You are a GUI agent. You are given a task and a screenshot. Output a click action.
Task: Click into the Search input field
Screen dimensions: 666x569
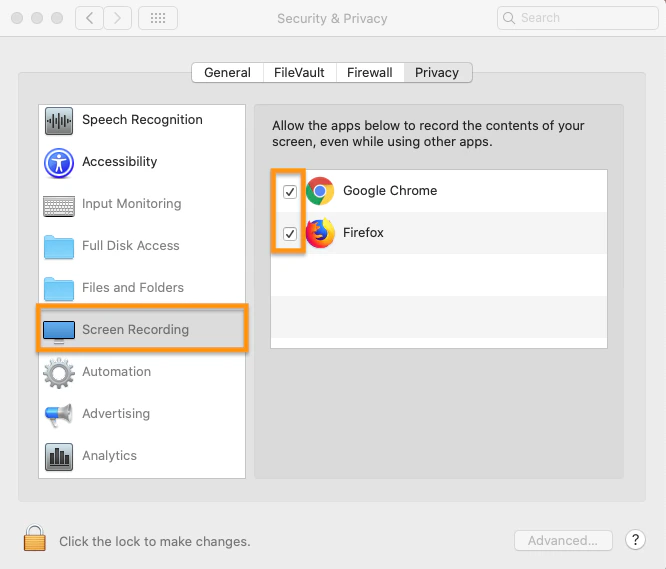(x=578, y=18)
